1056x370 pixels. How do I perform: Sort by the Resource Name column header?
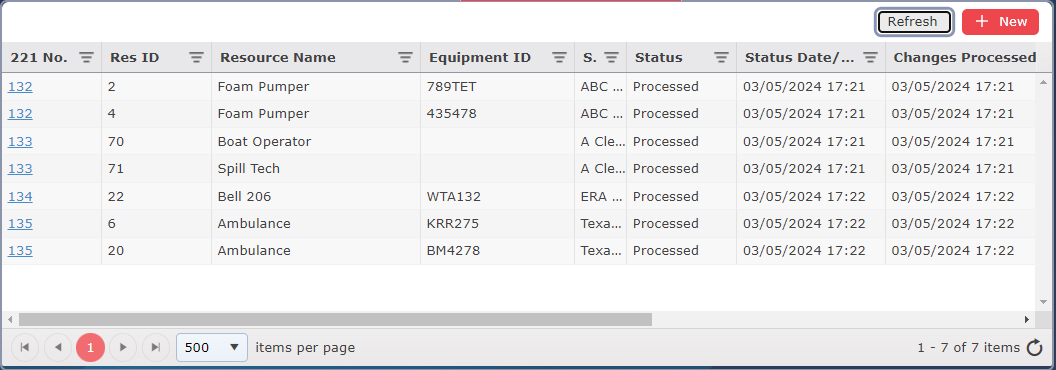277,58
